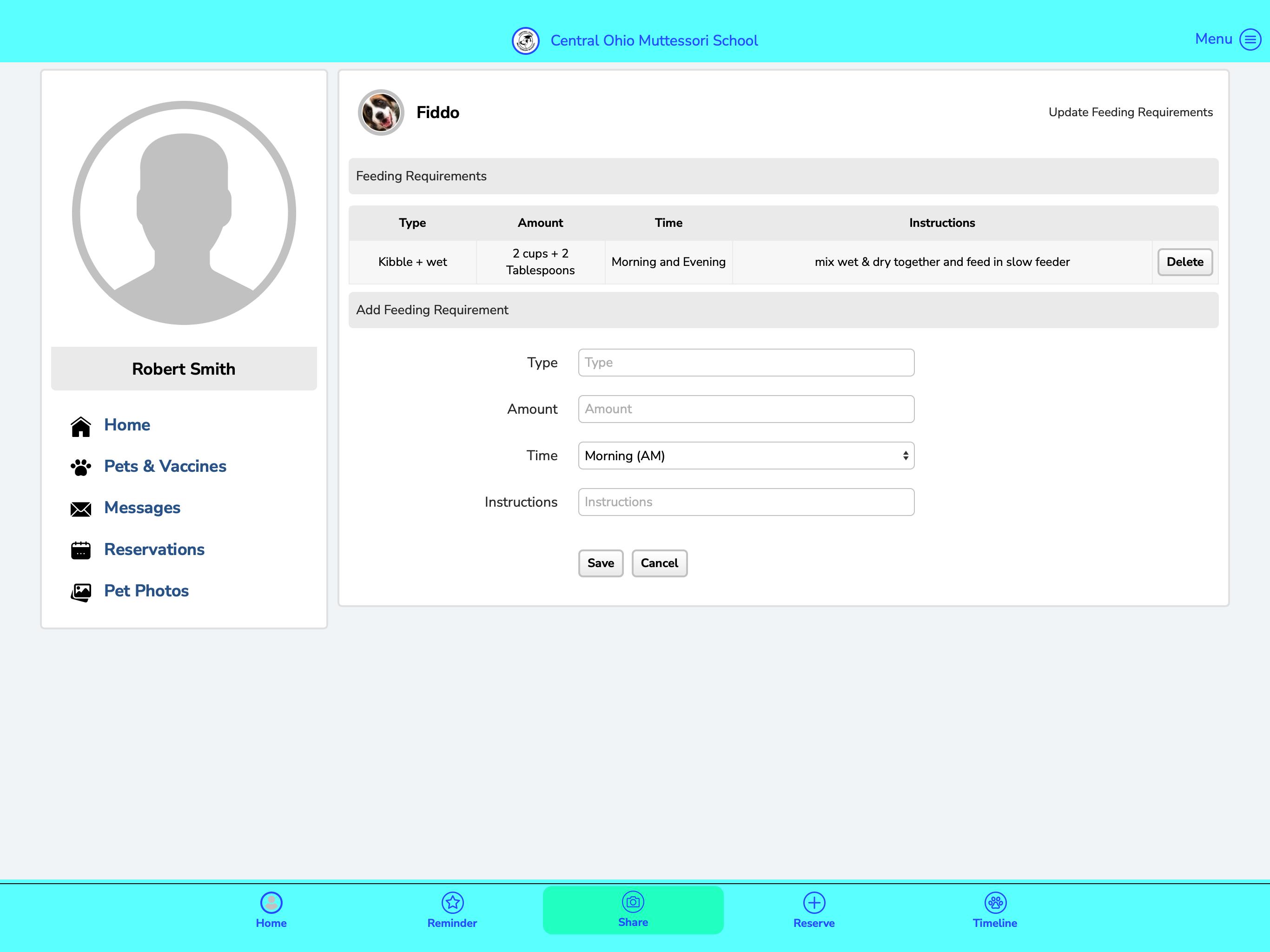Tap the Reserve plus icon
The width and height of the screenshot is (1270, 952).
[814, 902]
